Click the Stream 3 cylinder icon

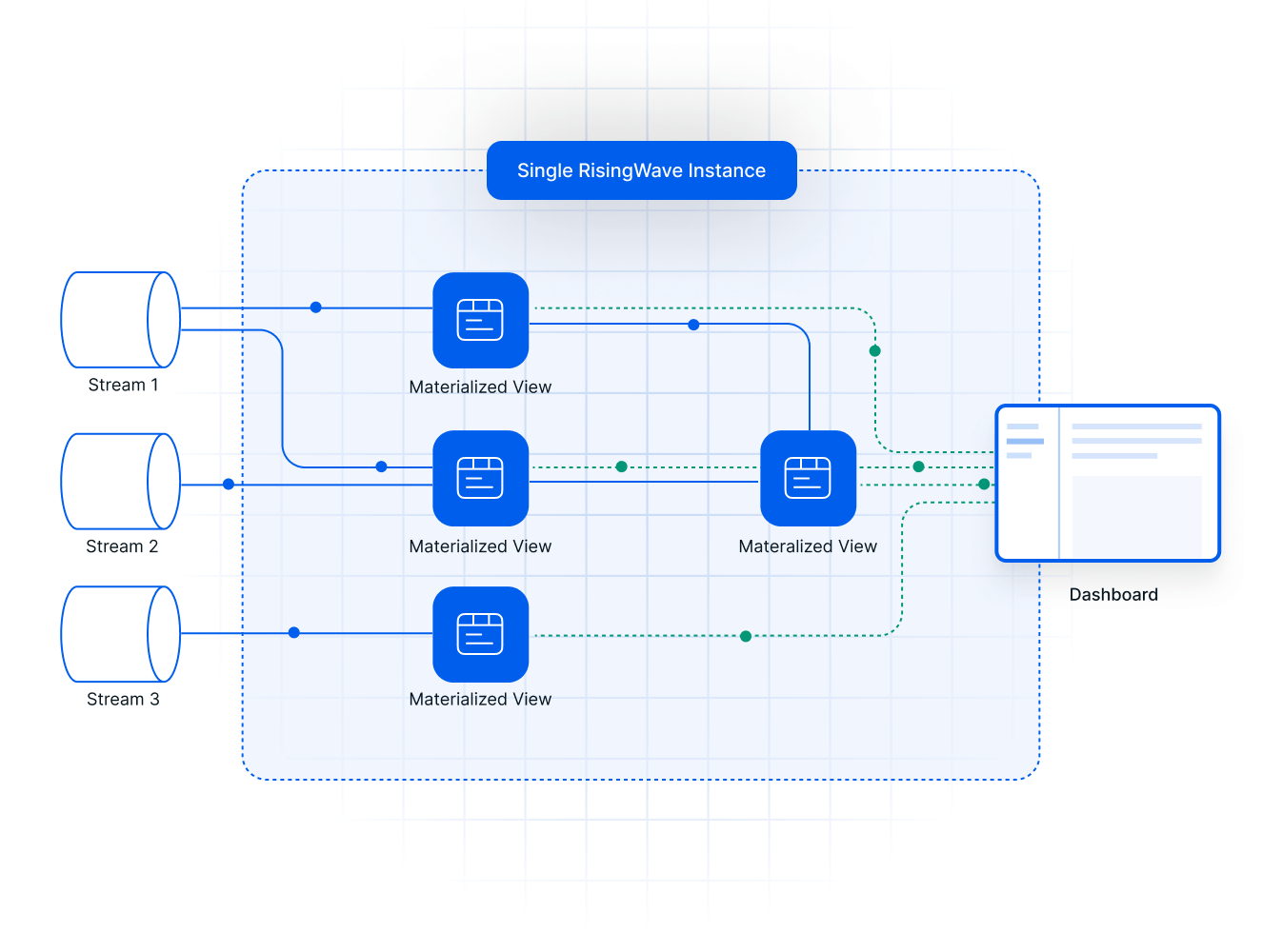[x=120, y=634]
